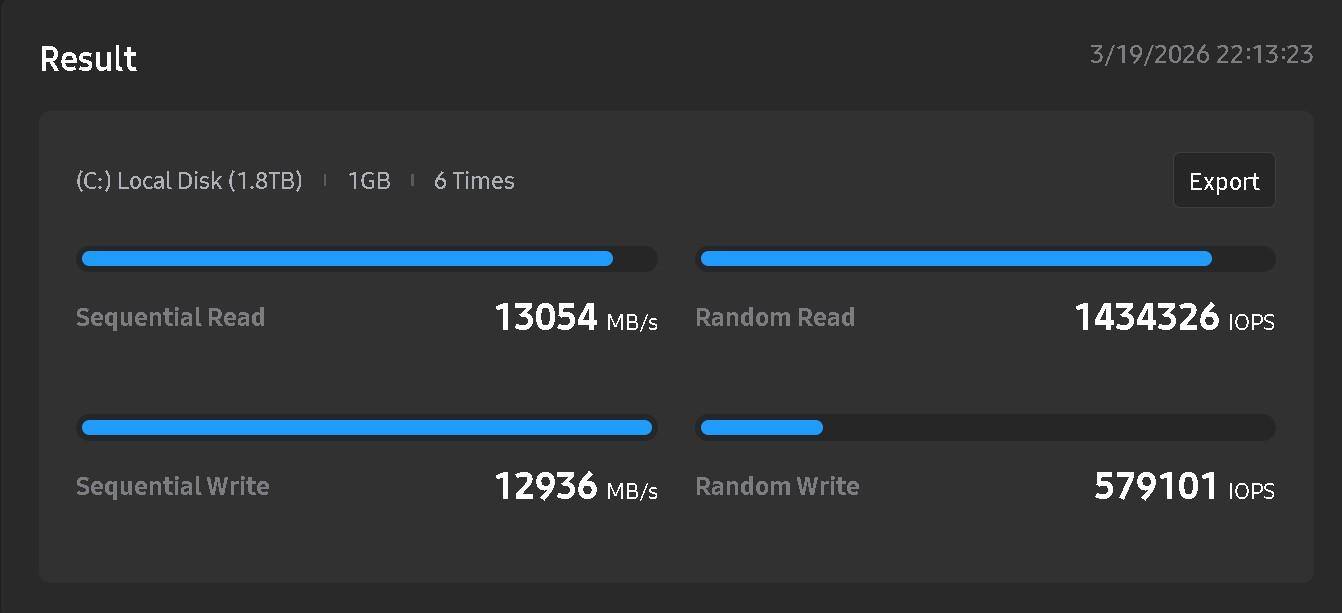Screen dimensions: 1342x613
Task: Click the 6 Times test count text
Action: click(x=474, y=181)
